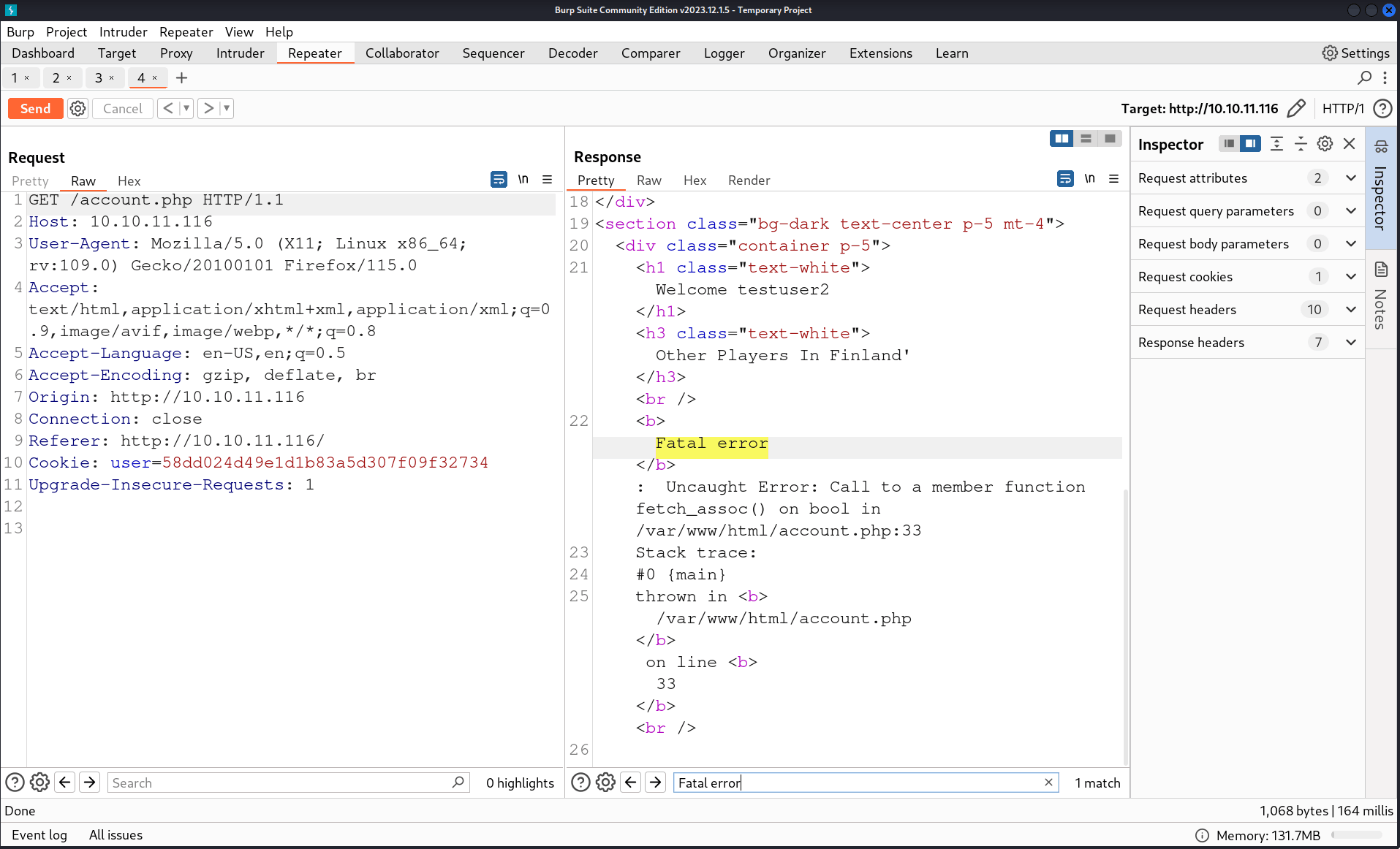Open next-request history dropdown arrow
Screen dimensions: 1400x849
pos(227,108)
